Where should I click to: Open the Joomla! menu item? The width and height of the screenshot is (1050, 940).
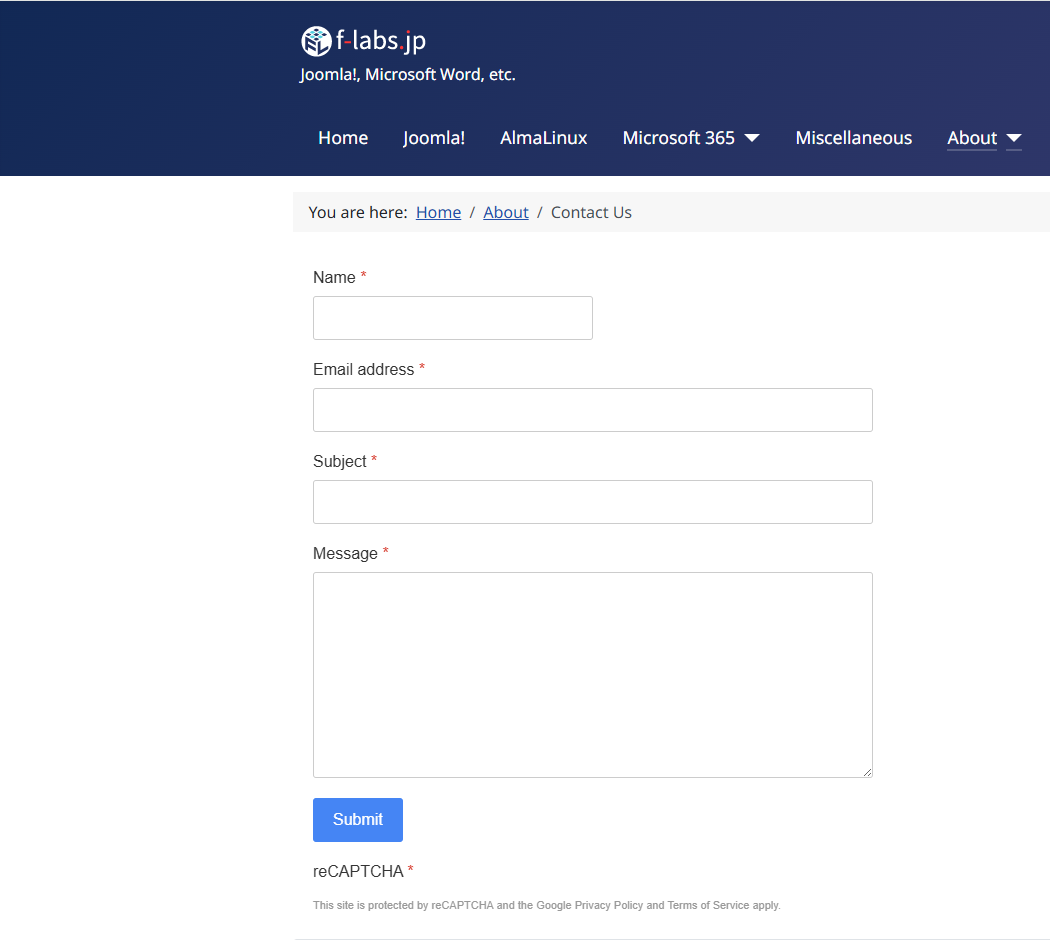[434, 138]
